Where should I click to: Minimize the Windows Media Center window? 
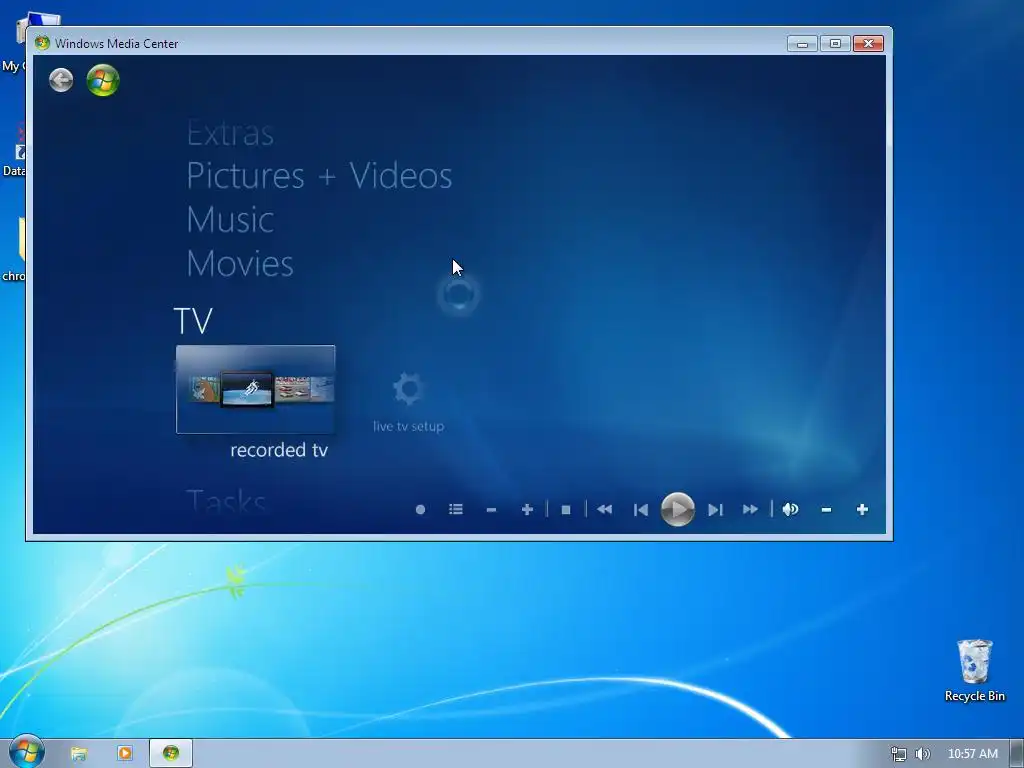tap(802, 44)
